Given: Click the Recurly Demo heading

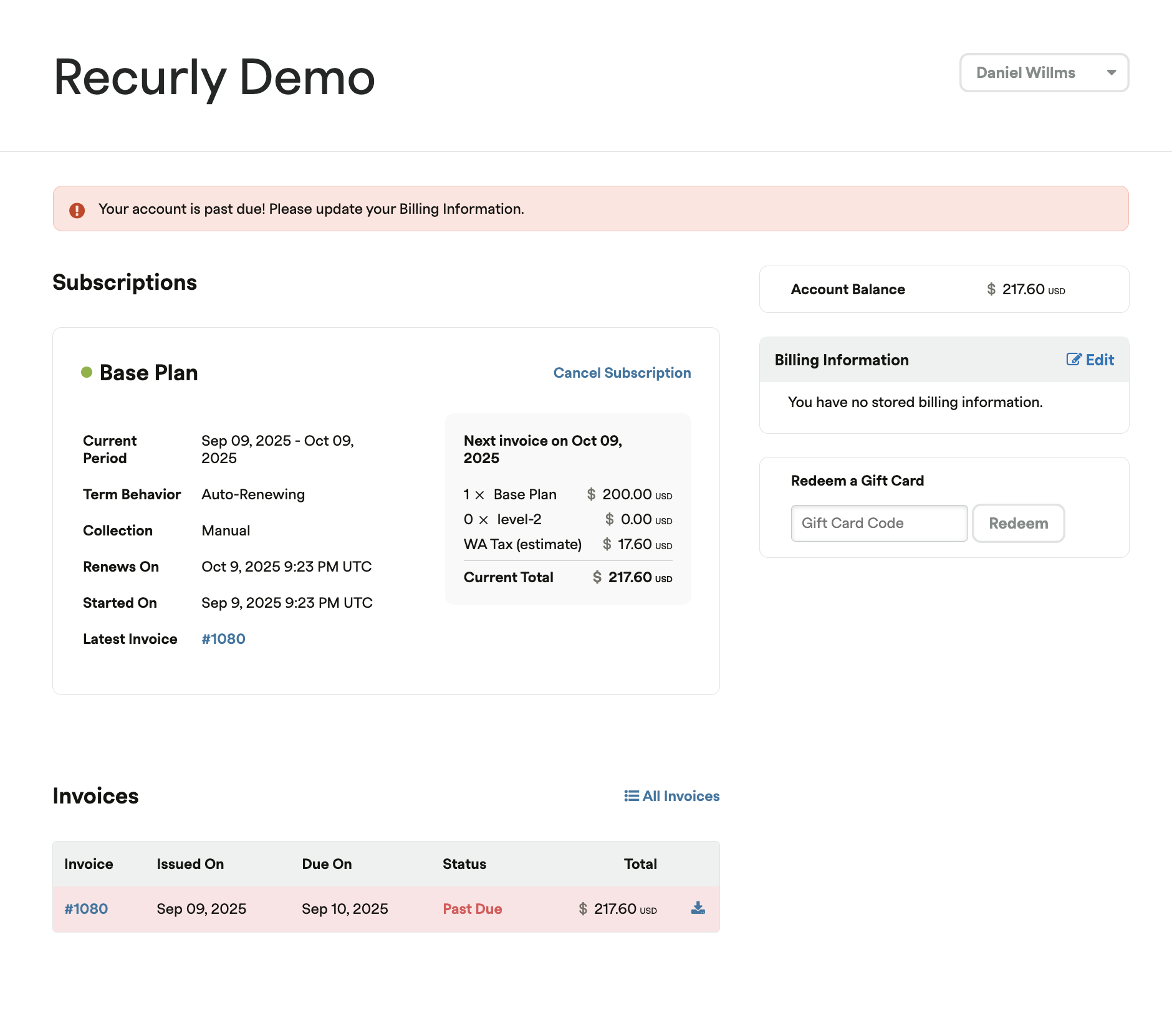Looking at the screenshot, I should 214,77.
